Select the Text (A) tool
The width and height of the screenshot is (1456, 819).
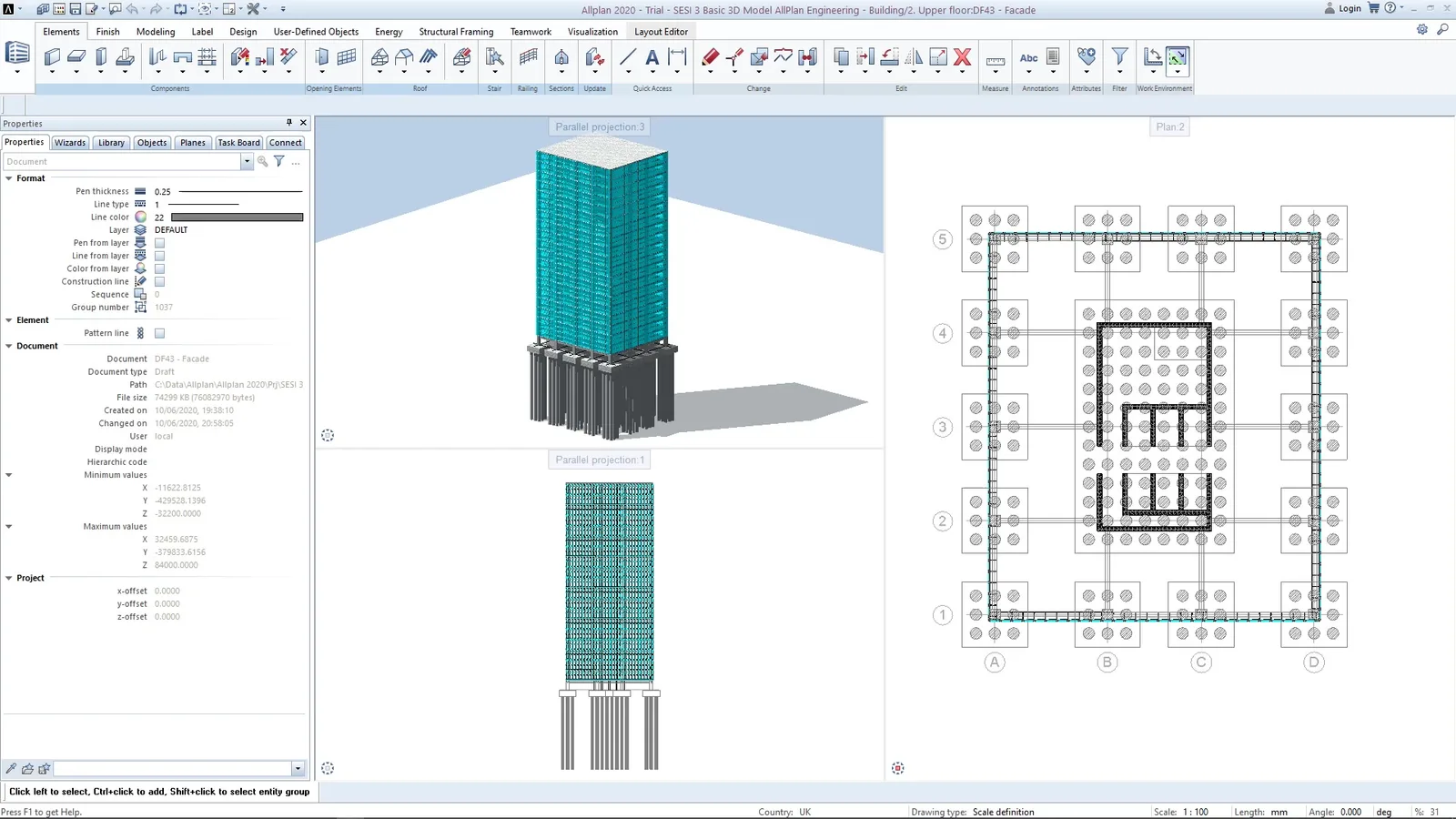[652, 57]
